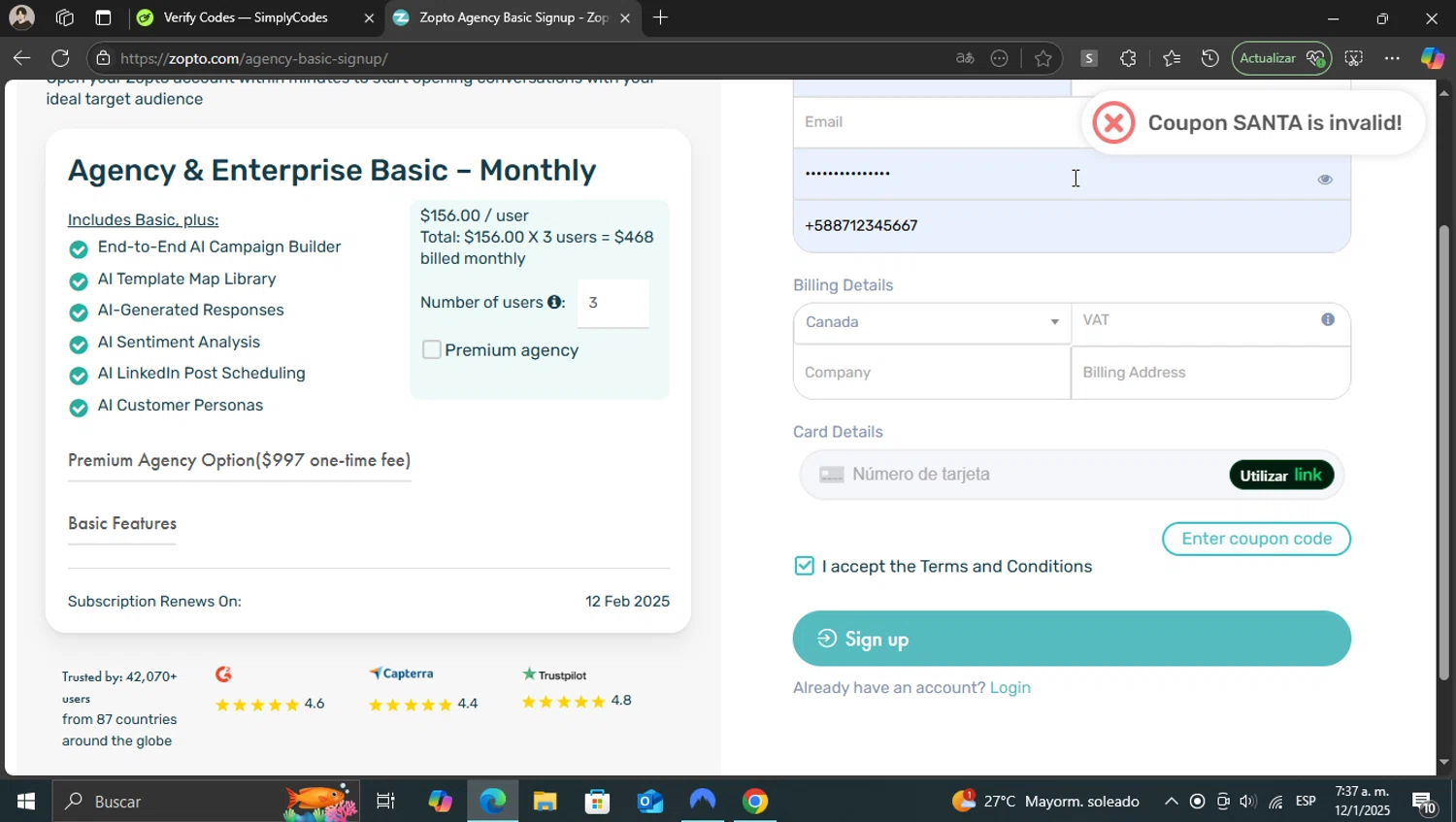Uncheck the Terms and Conditions checkbox
Screen dimensions: 1456x822
804,566
